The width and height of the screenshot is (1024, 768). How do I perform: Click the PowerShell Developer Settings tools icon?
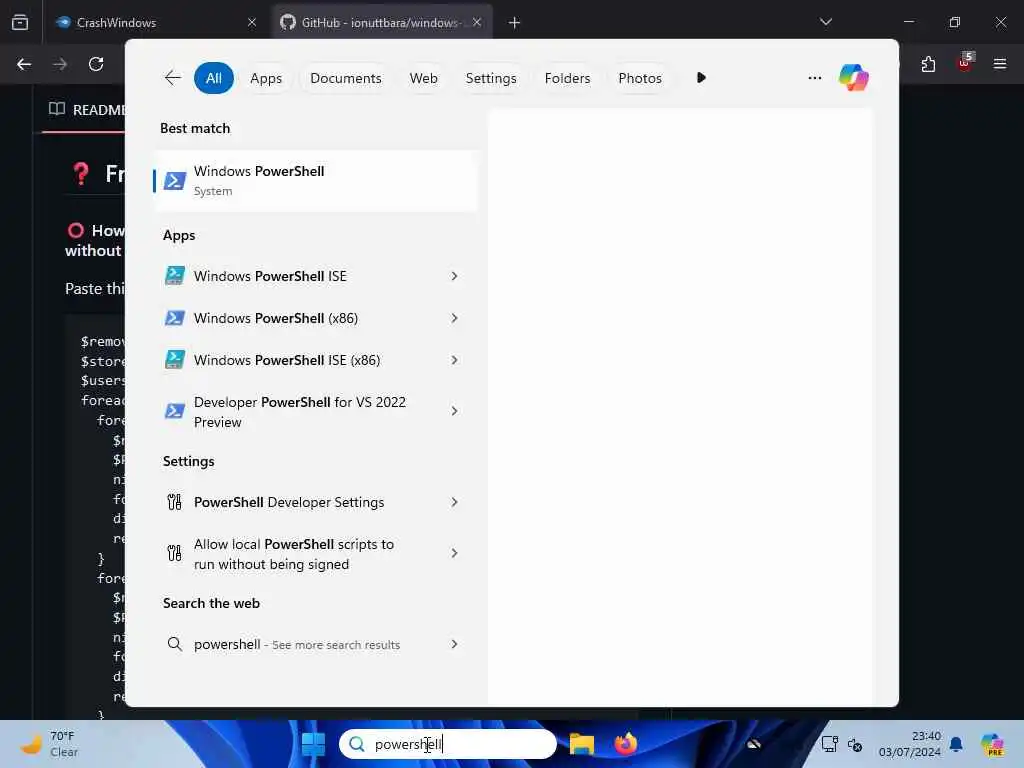(x=174, y=502)
